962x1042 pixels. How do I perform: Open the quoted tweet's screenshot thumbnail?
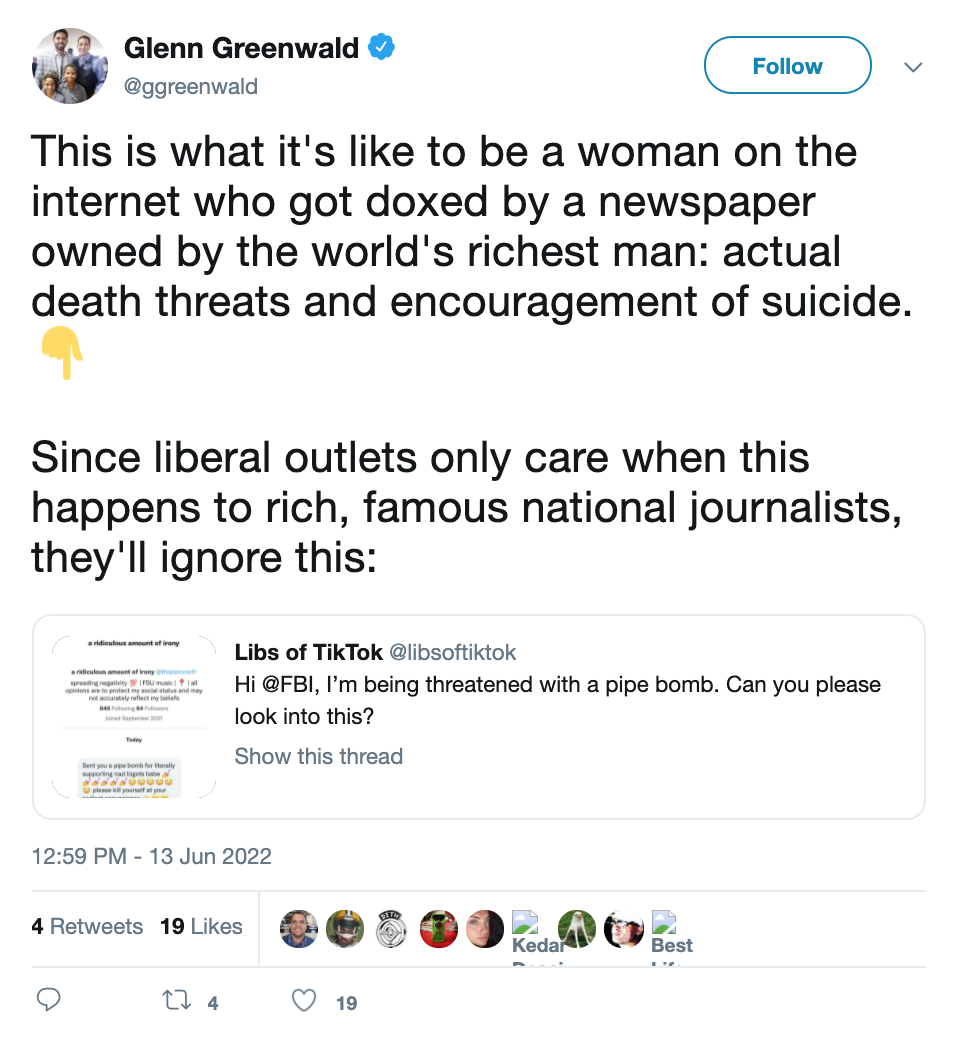pyautogui.click(x=134, y=717)
